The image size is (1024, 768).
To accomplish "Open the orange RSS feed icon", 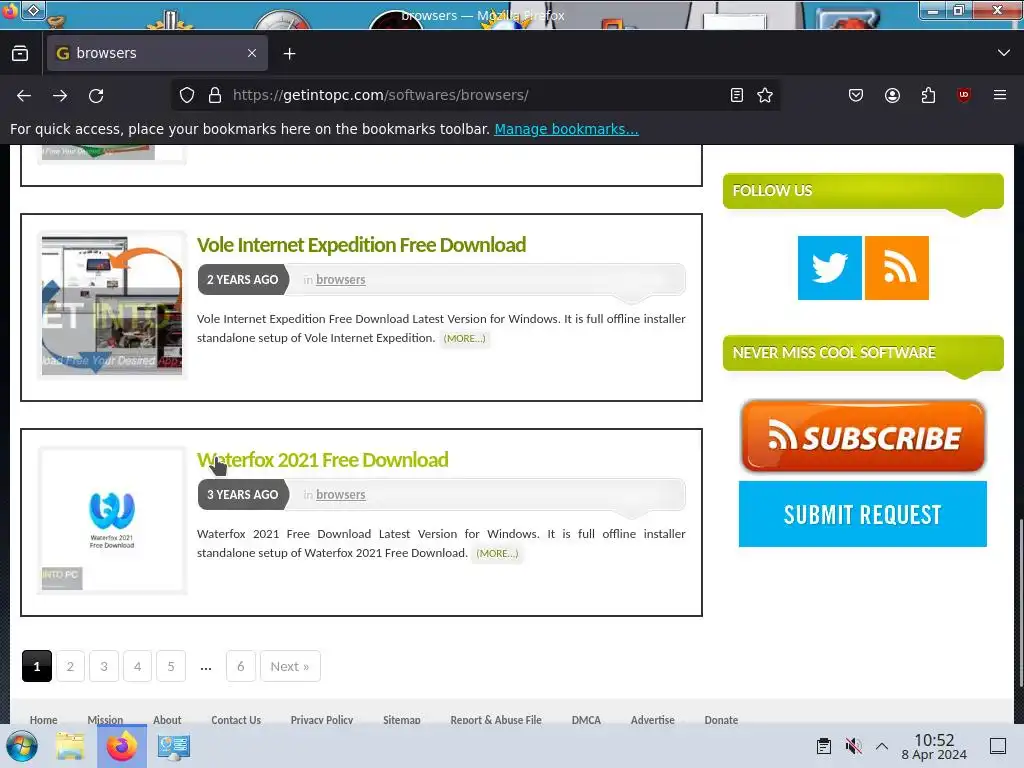I will click(897, 268).
